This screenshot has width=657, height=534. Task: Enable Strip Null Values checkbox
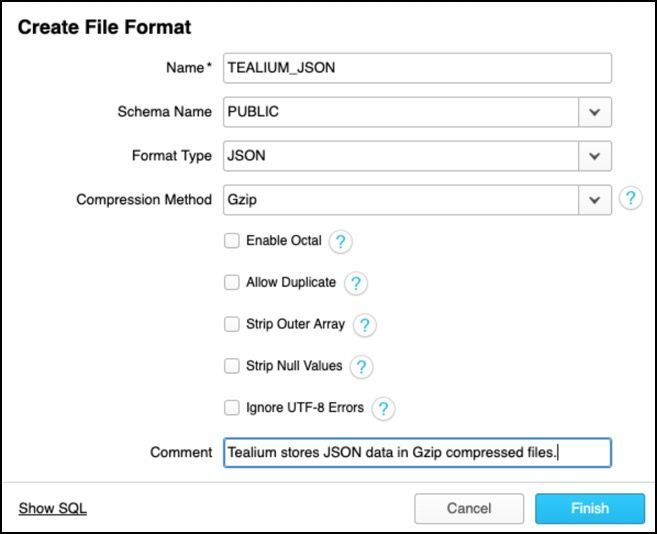pos(232,366)
